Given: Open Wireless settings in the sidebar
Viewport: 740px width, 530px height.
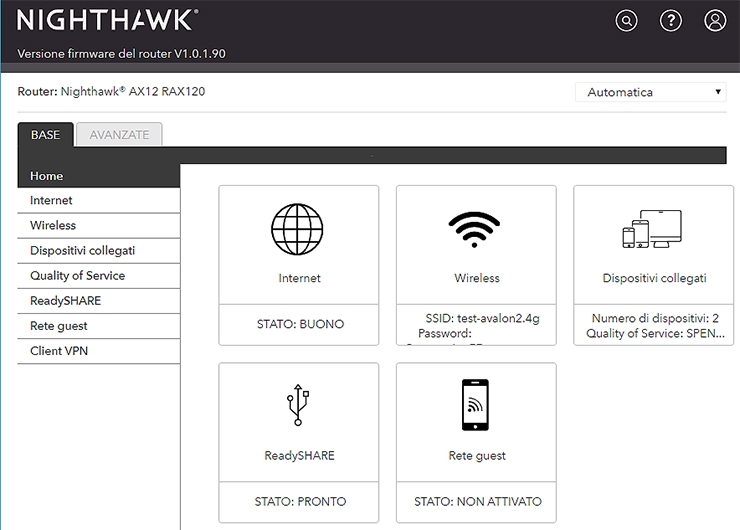Looking at the screenshot, I should 53,226.
